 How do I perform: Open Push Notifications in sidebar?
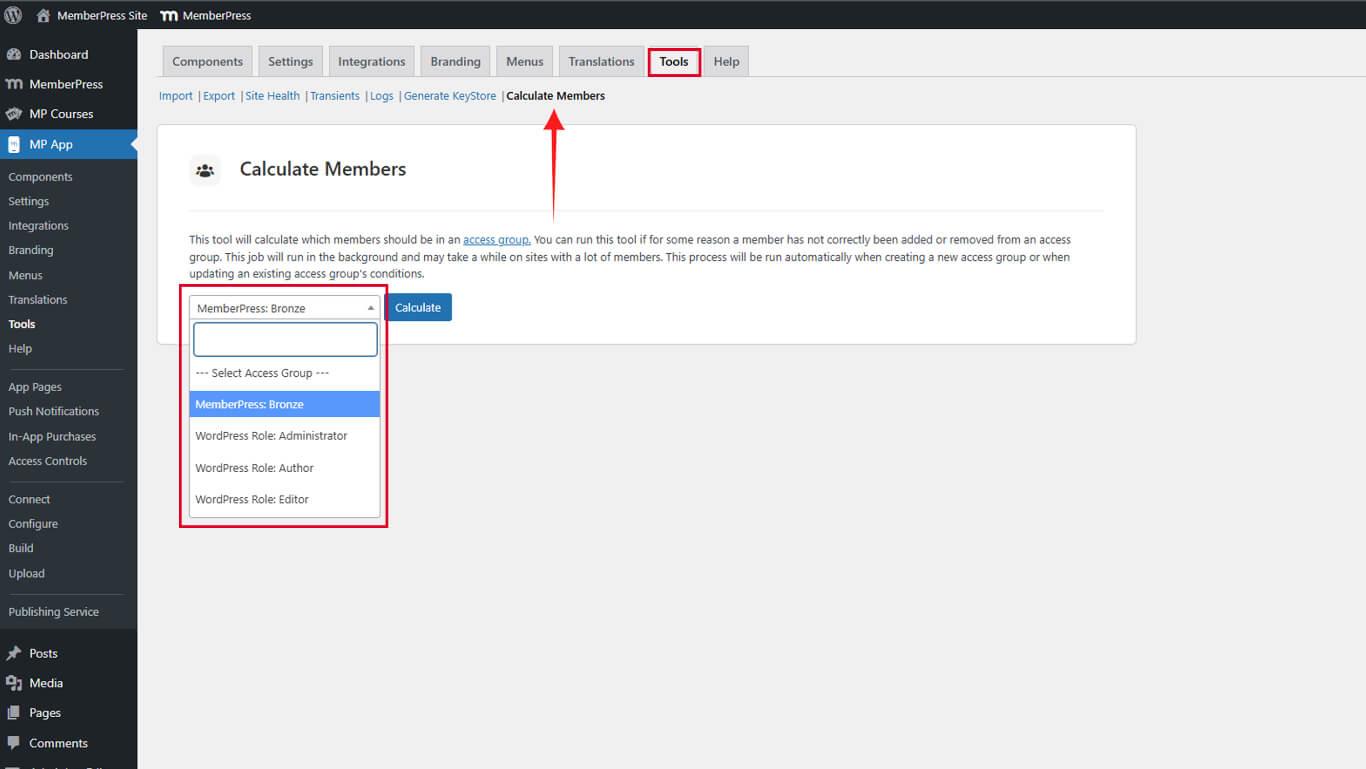point(54,411)
